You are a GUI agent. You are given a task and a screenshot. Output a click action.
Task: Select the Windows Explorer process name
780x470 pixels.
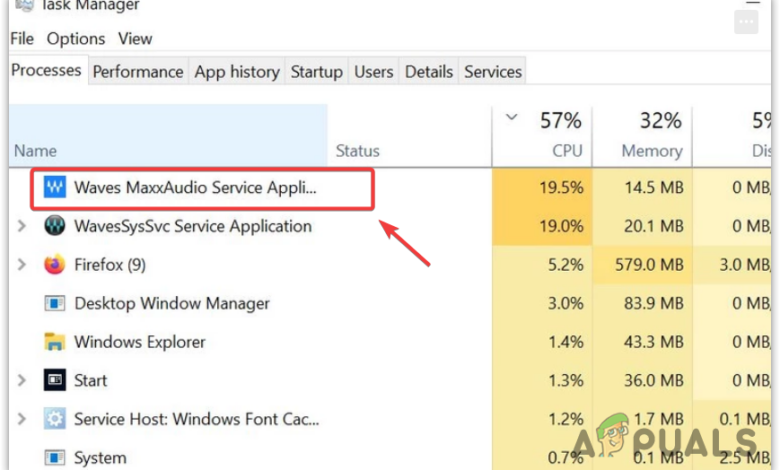point(140,342)
